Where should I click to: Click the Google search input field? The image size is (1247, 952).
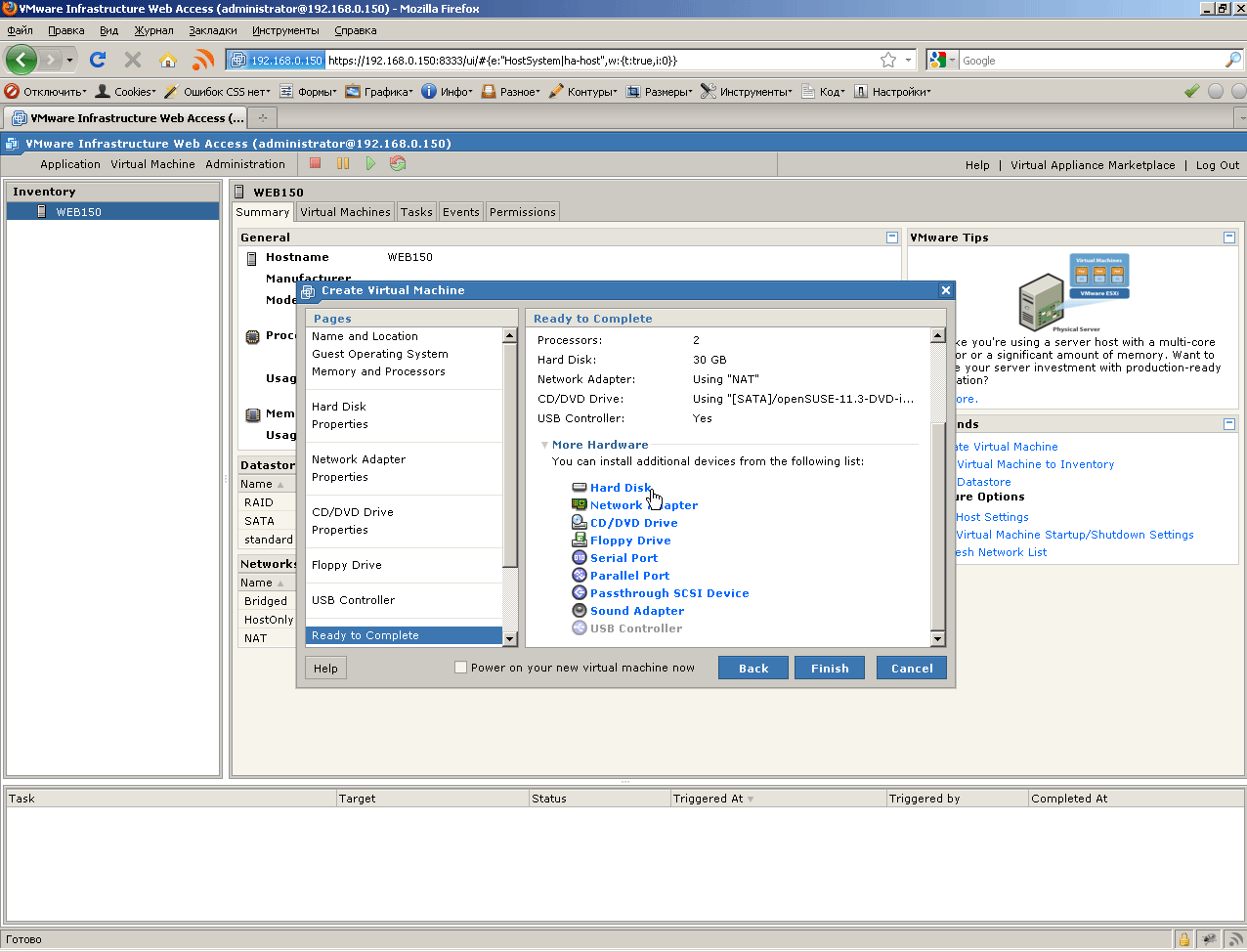point(1092,60)
